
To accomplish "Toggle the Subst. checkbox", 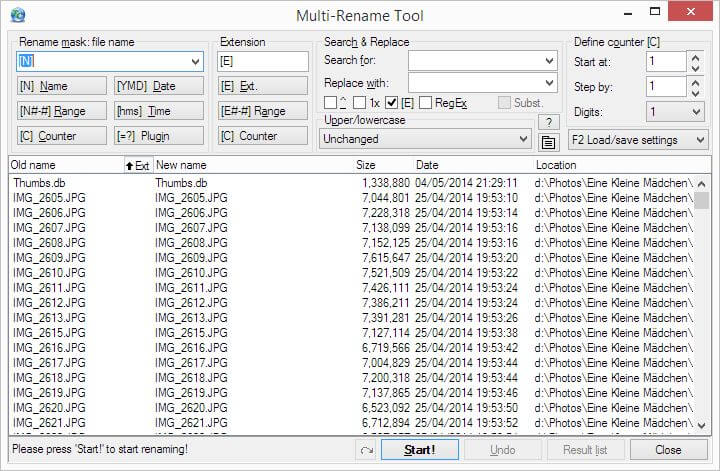I will click(x=504, y=103).
